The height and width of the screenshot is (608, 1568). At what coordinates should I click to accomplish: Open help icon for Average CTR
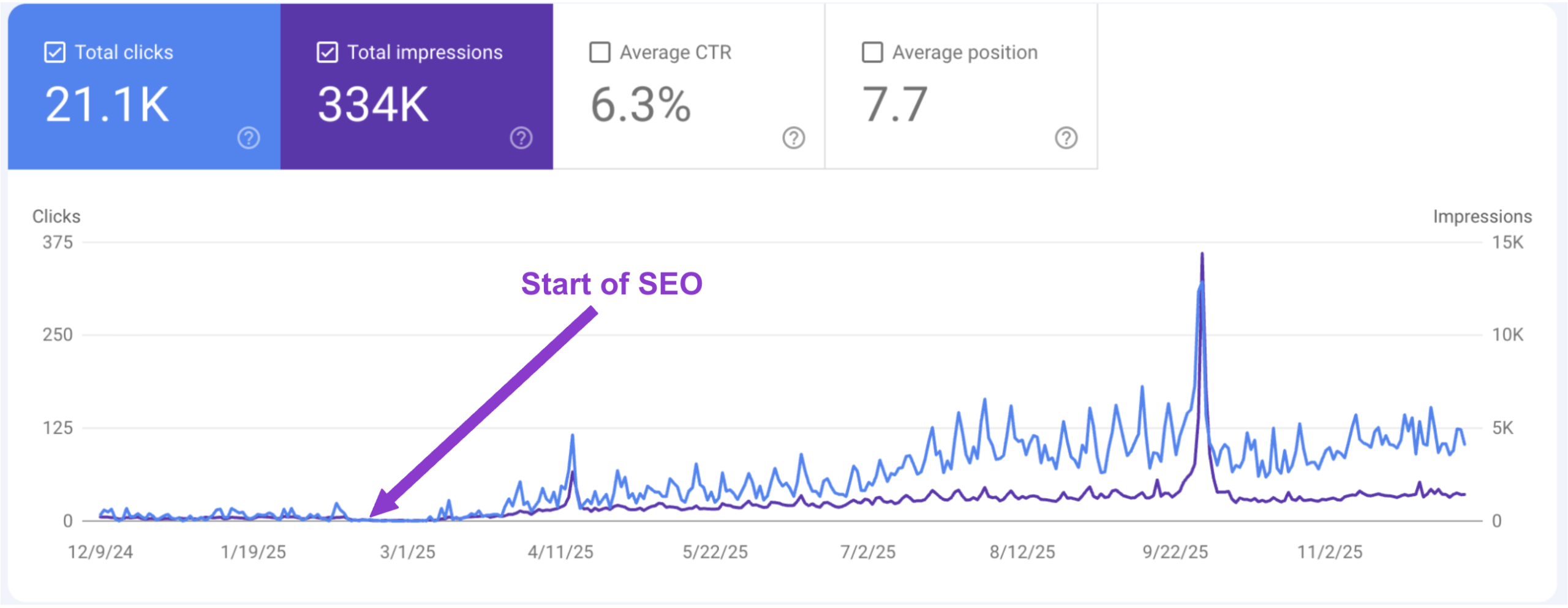(794, 138)
